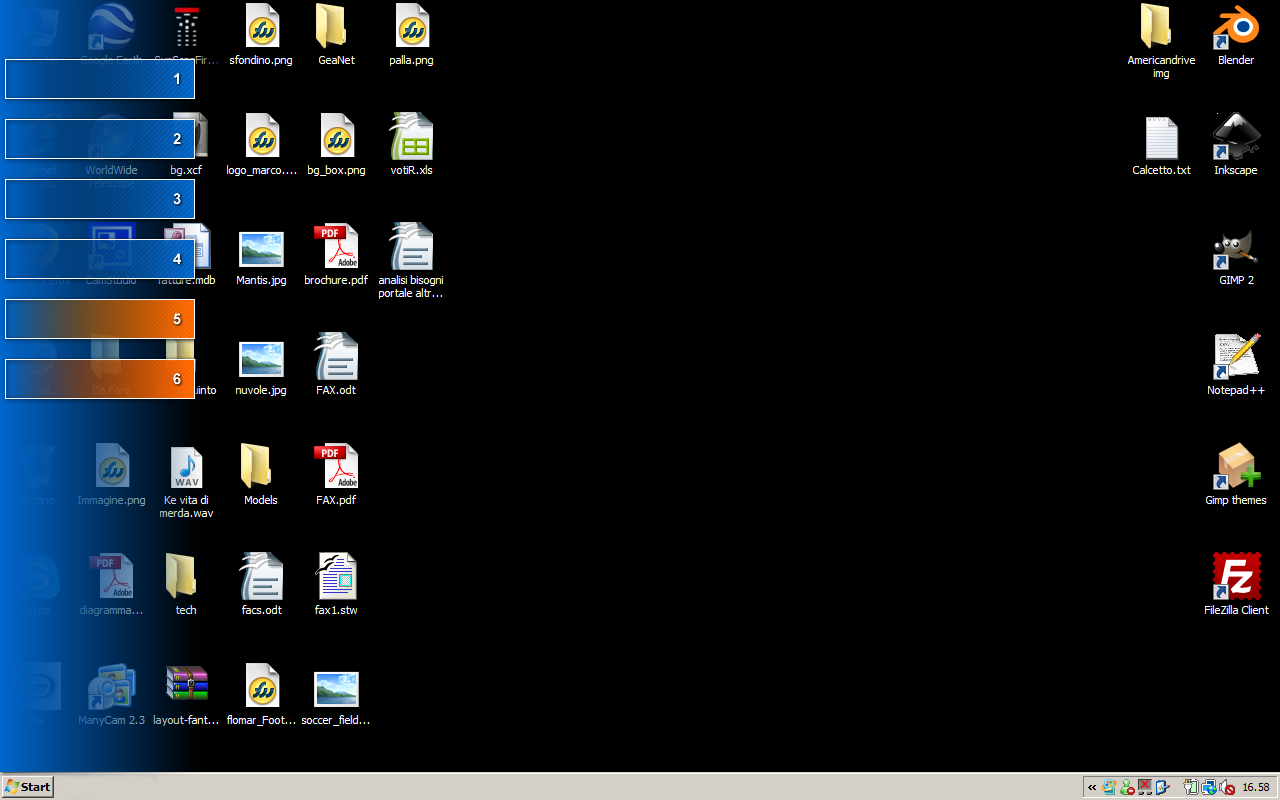Click the orange bar numbered 5
The image size is (1280, 800).
pyautogui.click(x=100, y=319)
